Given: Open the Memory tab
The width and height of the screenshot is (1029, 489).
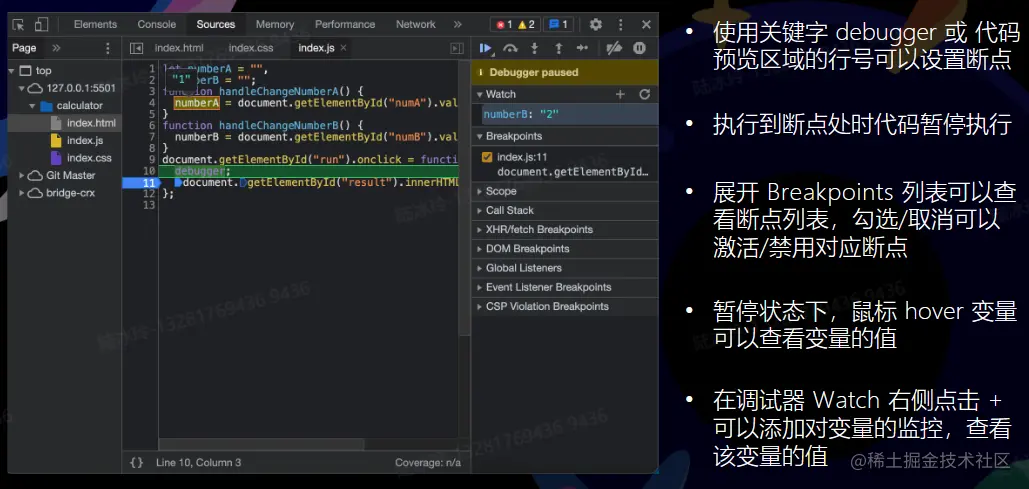Looking at the screenshot, I should click(x=275, y=24).
